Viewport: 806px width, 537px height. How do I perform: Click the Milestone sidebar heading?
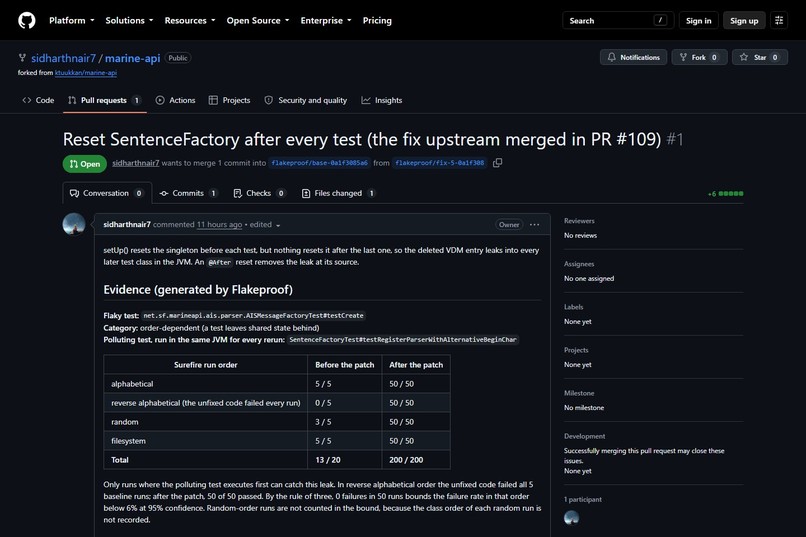[x=579, y=393]
